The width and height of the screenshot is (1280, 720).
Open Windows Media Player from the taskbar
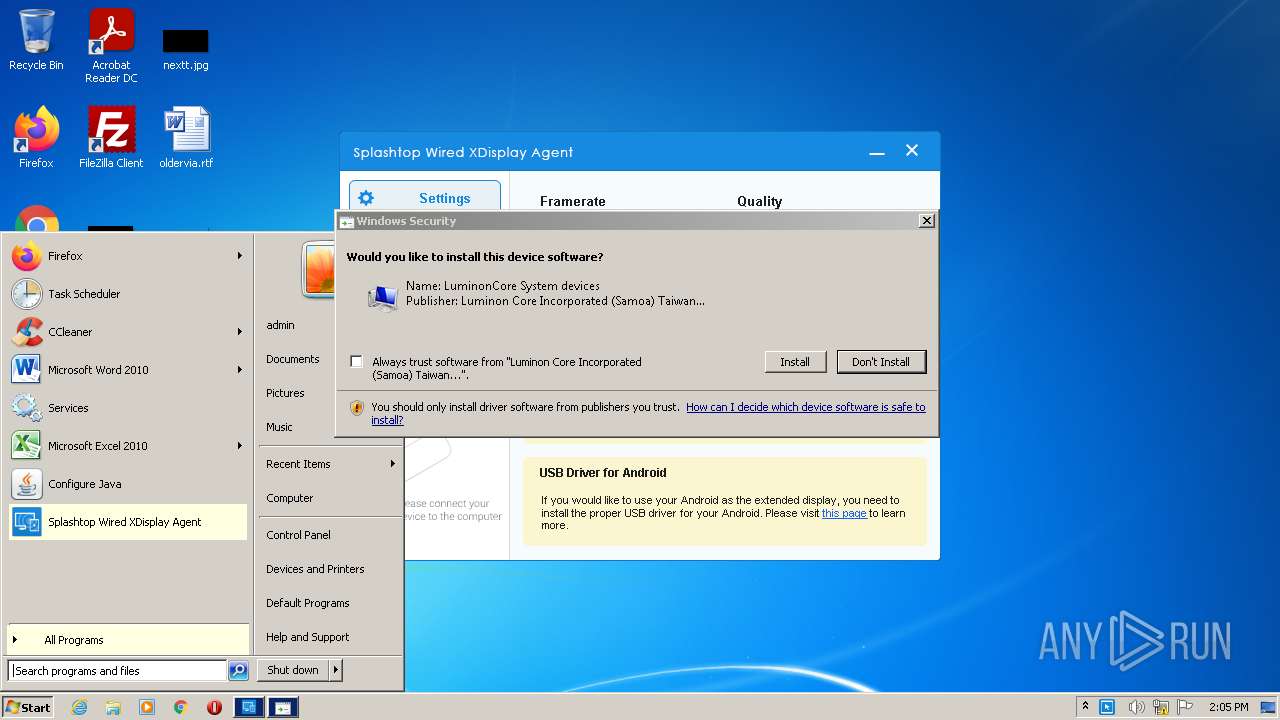click(147, 707)
